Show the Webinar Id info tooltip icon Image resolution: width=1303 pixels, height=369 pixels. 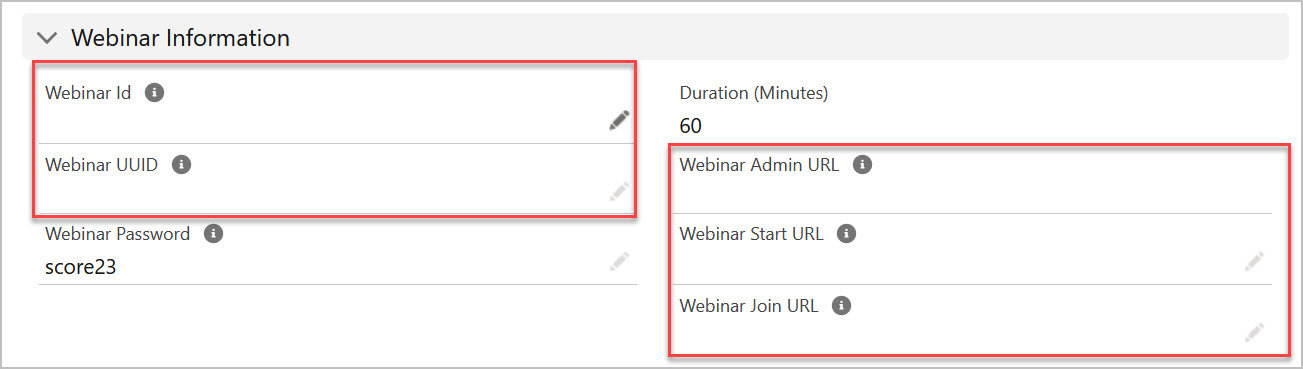pos(154,93)
